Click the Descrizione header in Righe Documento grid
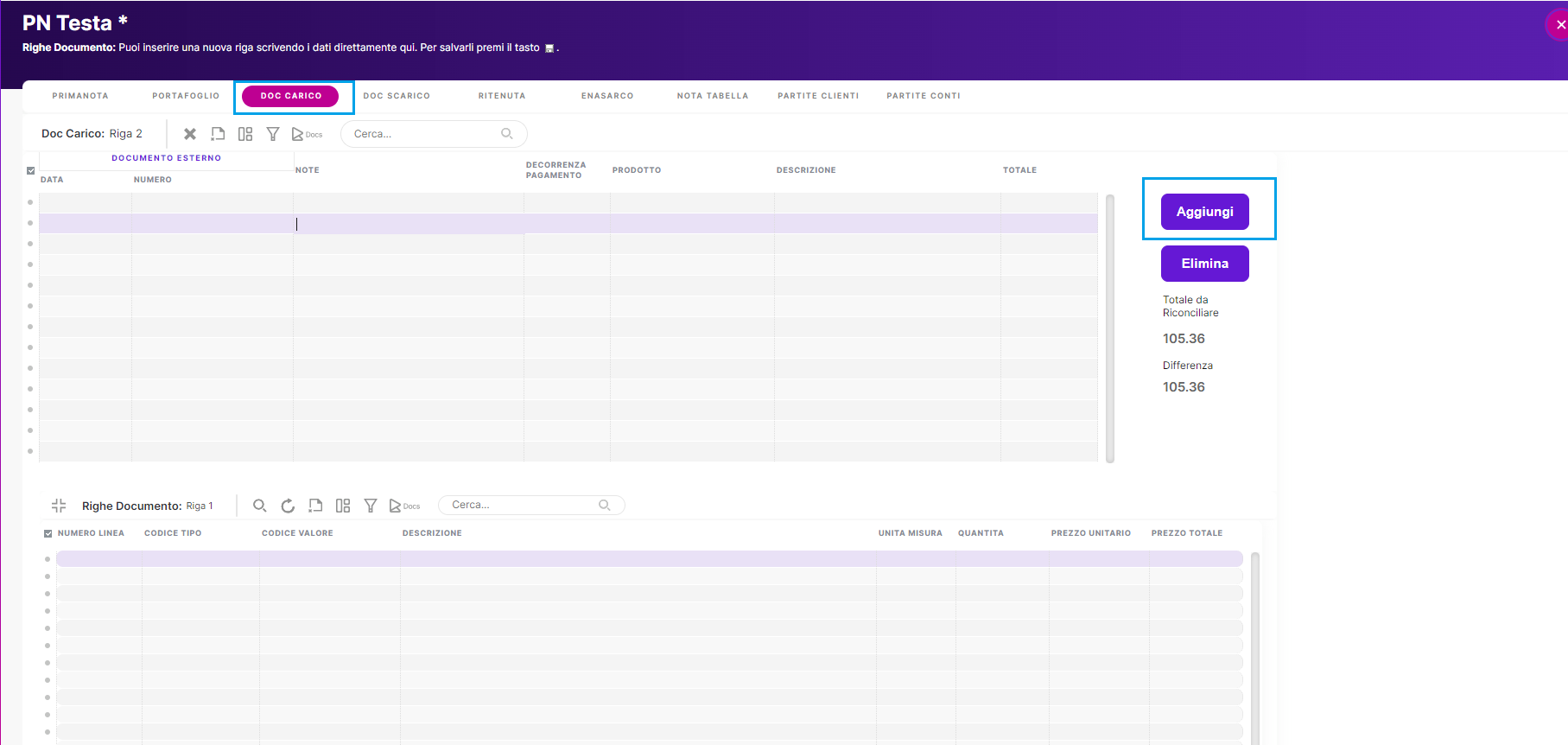 (432, 533)
